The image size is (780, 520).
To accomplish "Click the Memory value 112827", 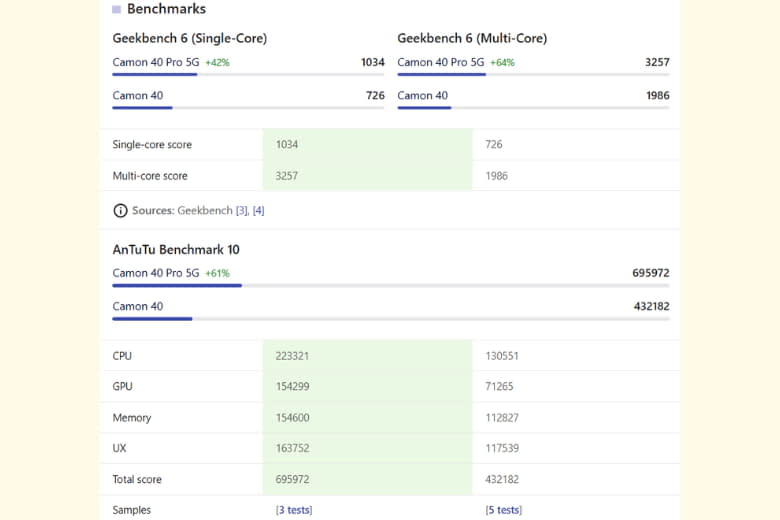I will click(x=502, y=418).
